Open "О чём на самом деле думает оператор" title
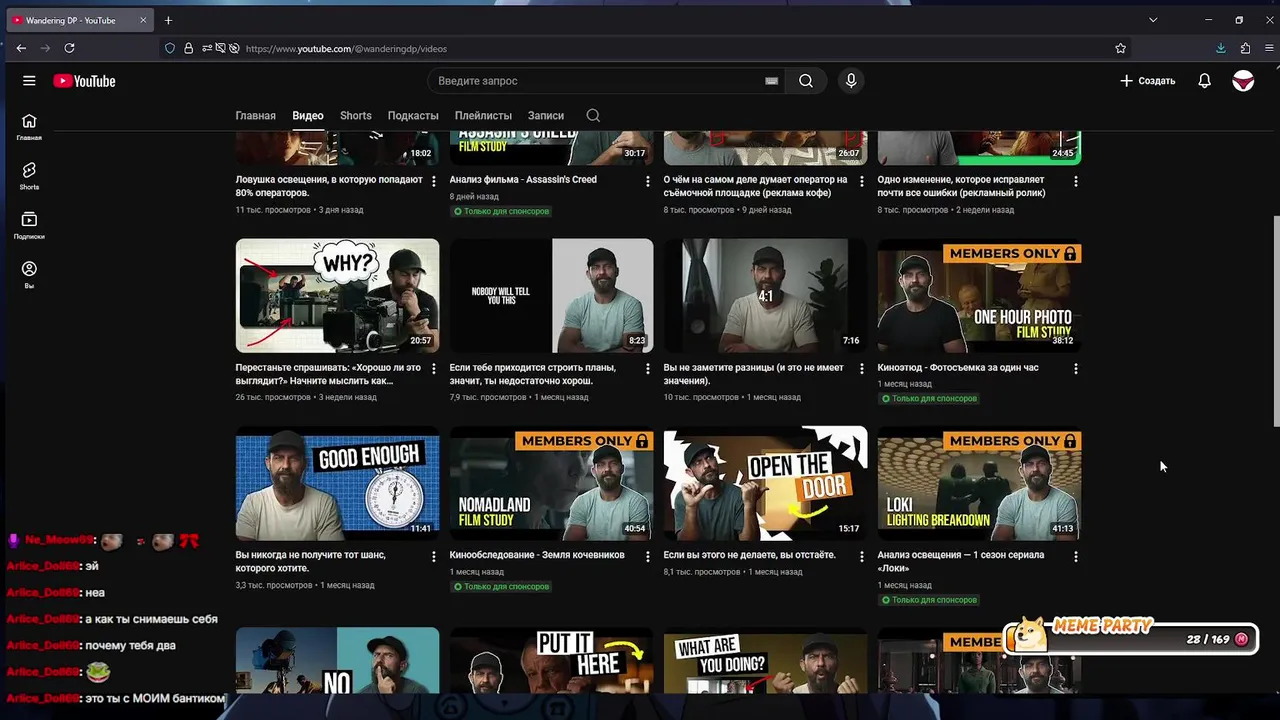The image size is (1280, 720). (755, 186)
